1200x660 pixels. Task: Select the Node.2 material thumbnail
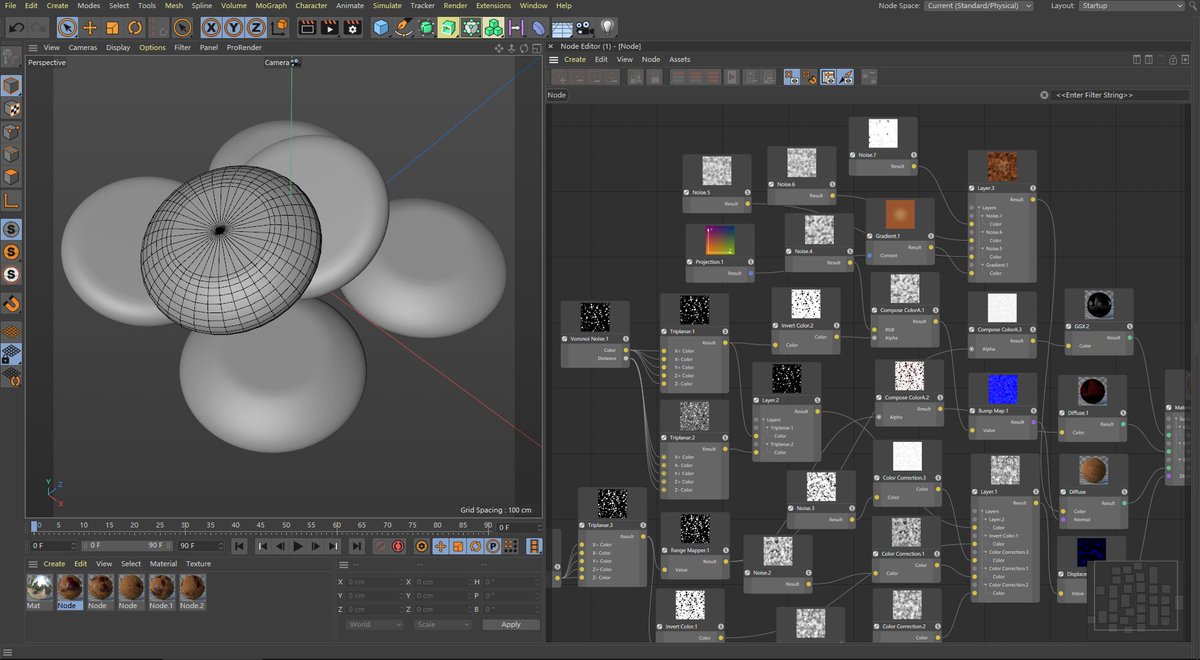click(192, 592)
